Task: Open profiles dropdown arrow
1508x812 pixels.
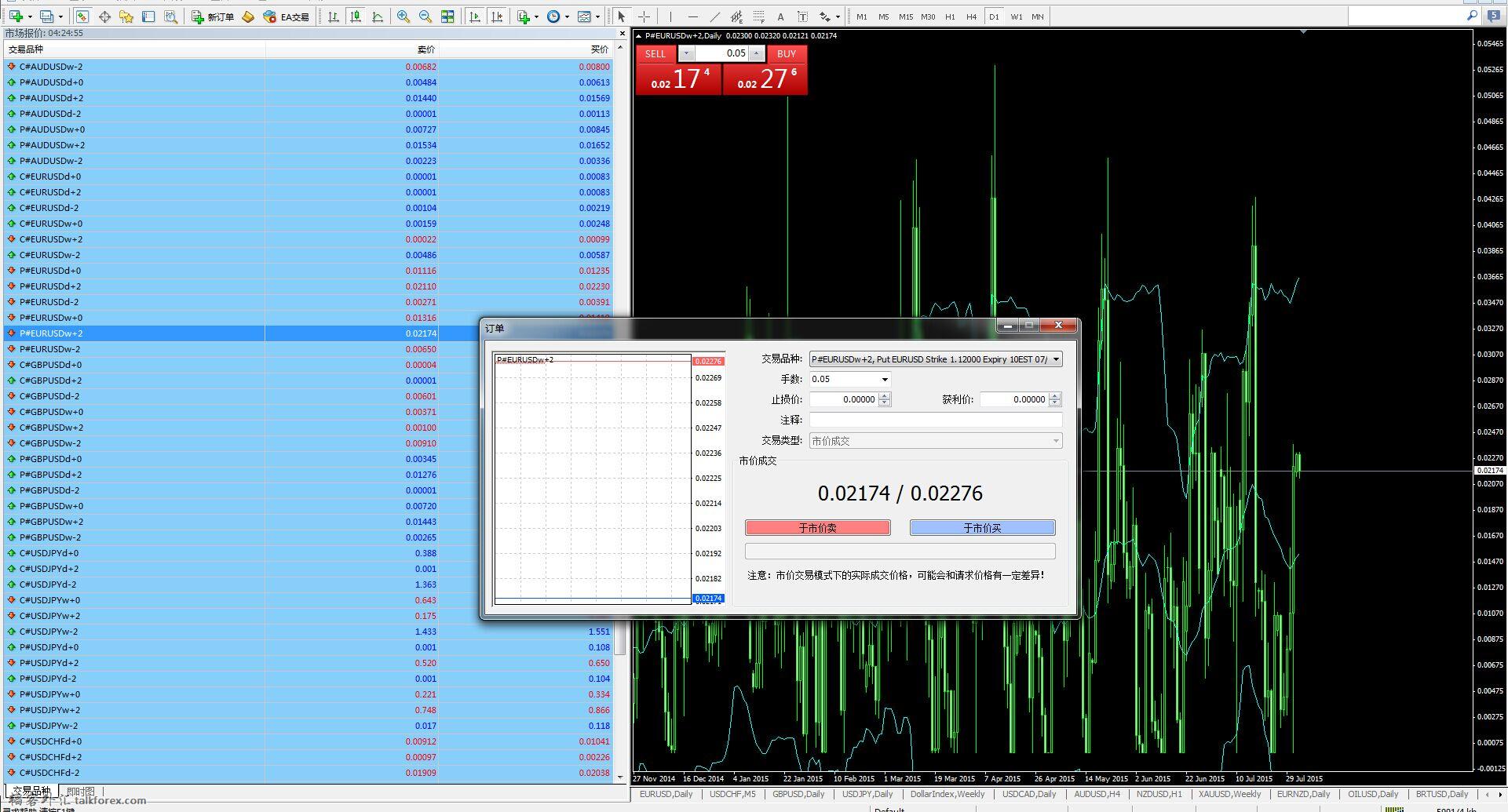Action: tap(60, 16)
